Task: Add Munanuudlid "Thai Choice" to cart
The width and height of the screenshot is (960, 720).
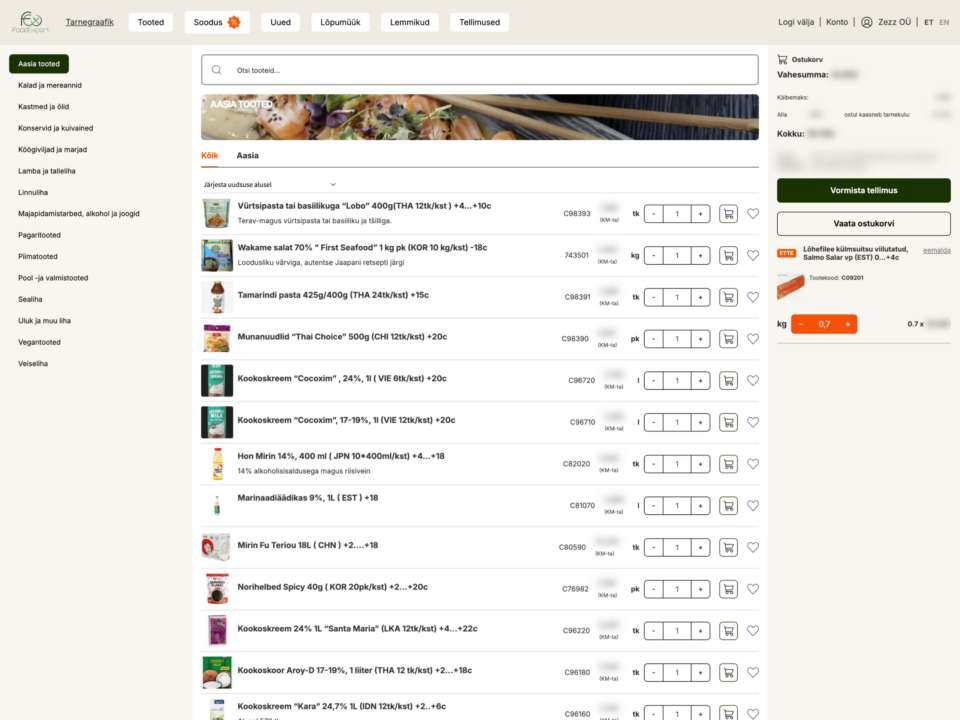Action: 728,339
